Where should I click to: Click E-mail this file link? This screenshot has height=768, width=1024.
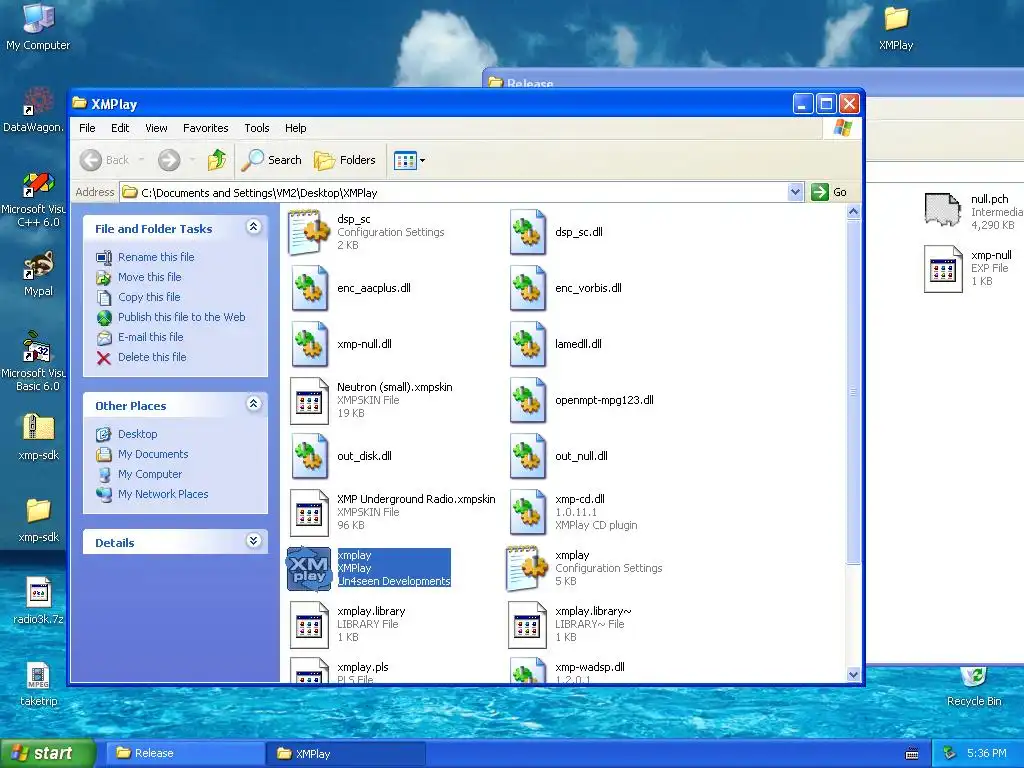[x=150, y=338]
